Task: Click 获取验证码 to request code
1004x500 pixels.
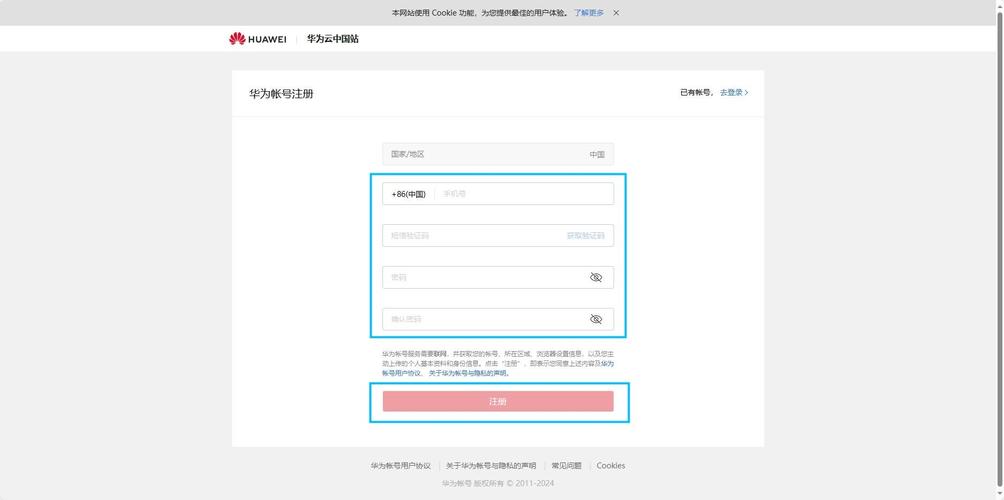Action: 585,236
